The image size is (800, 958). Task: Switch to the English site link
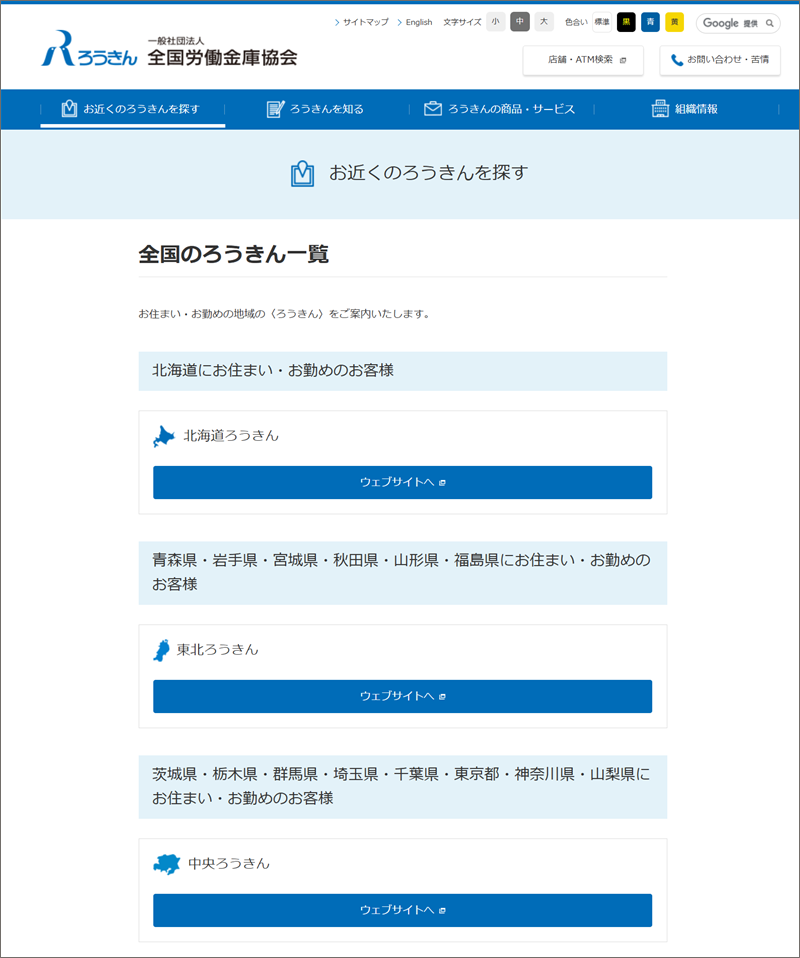pyautogui.click(x=418, y=22)
